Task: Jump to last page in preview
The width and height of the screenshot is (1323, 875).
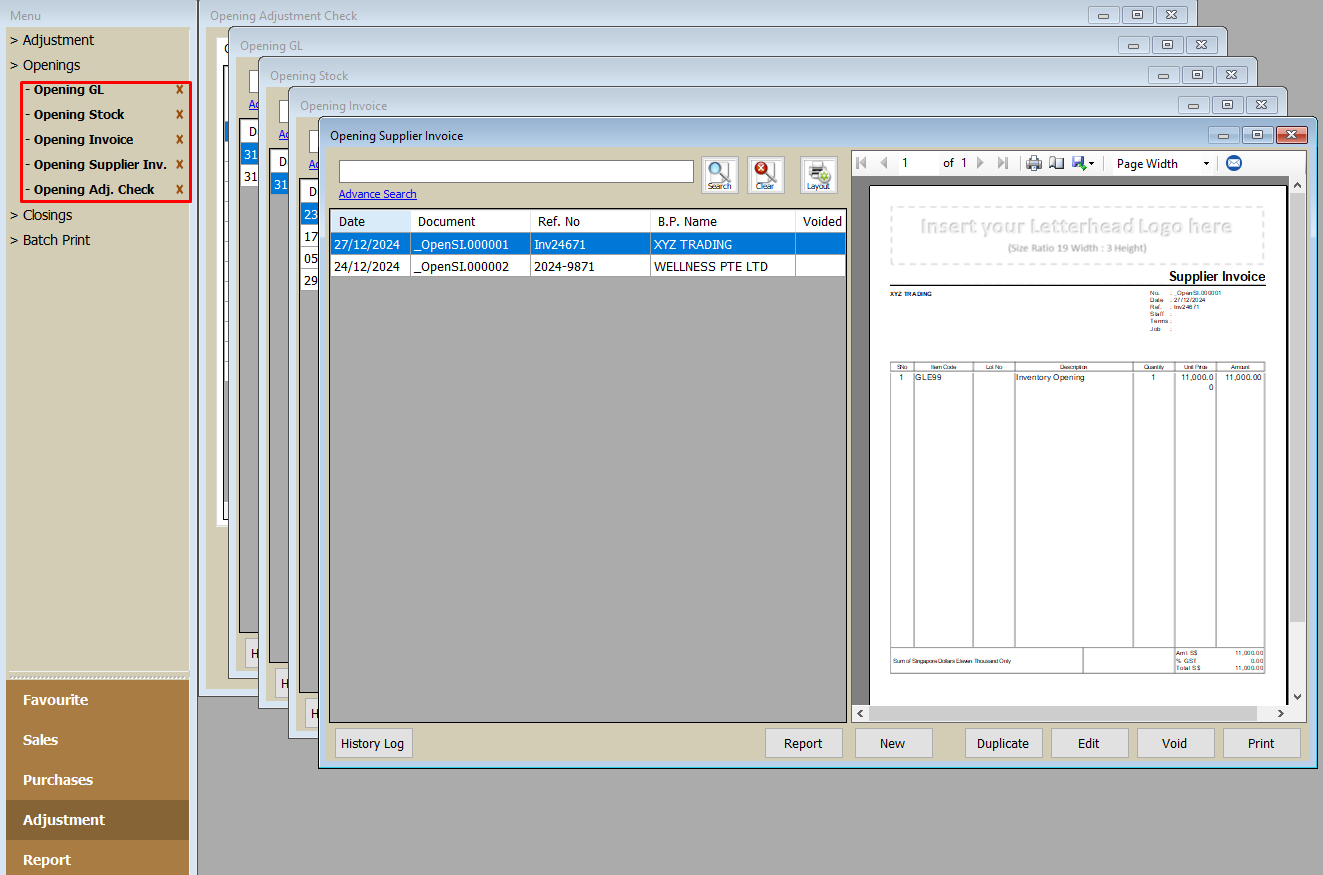Action: click(1003, 163)
